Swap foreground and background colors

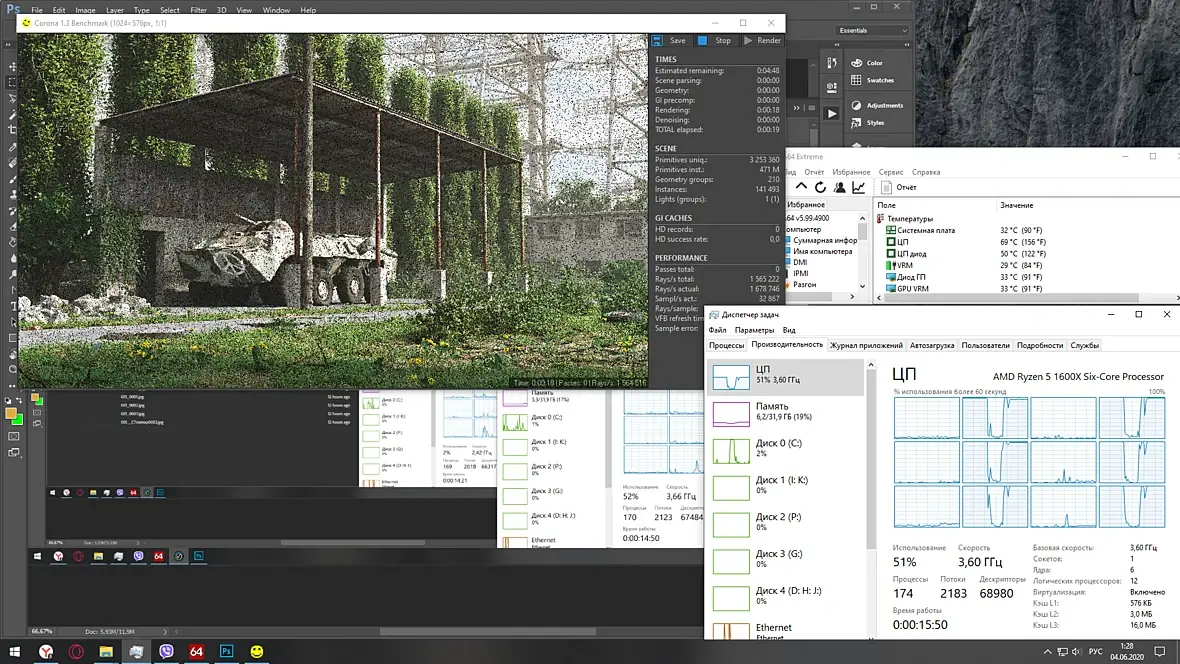click(x=19, y=401)
